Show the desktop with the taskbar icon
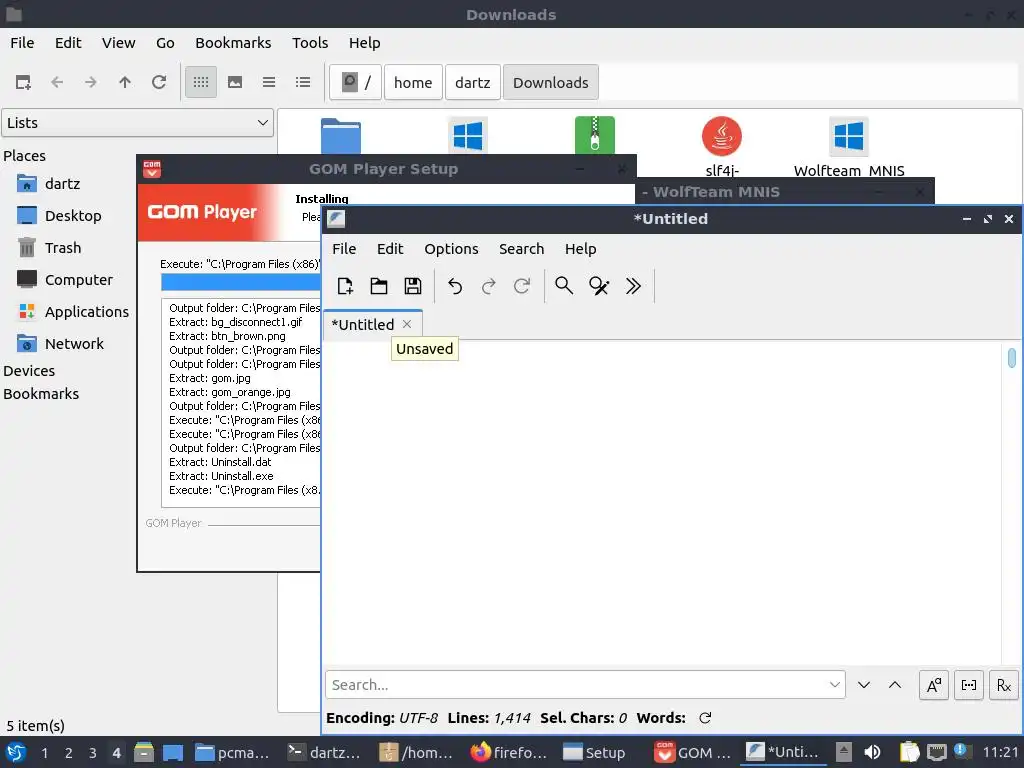This screenshot has height=768, width=1024. click(x=172, y=753)
